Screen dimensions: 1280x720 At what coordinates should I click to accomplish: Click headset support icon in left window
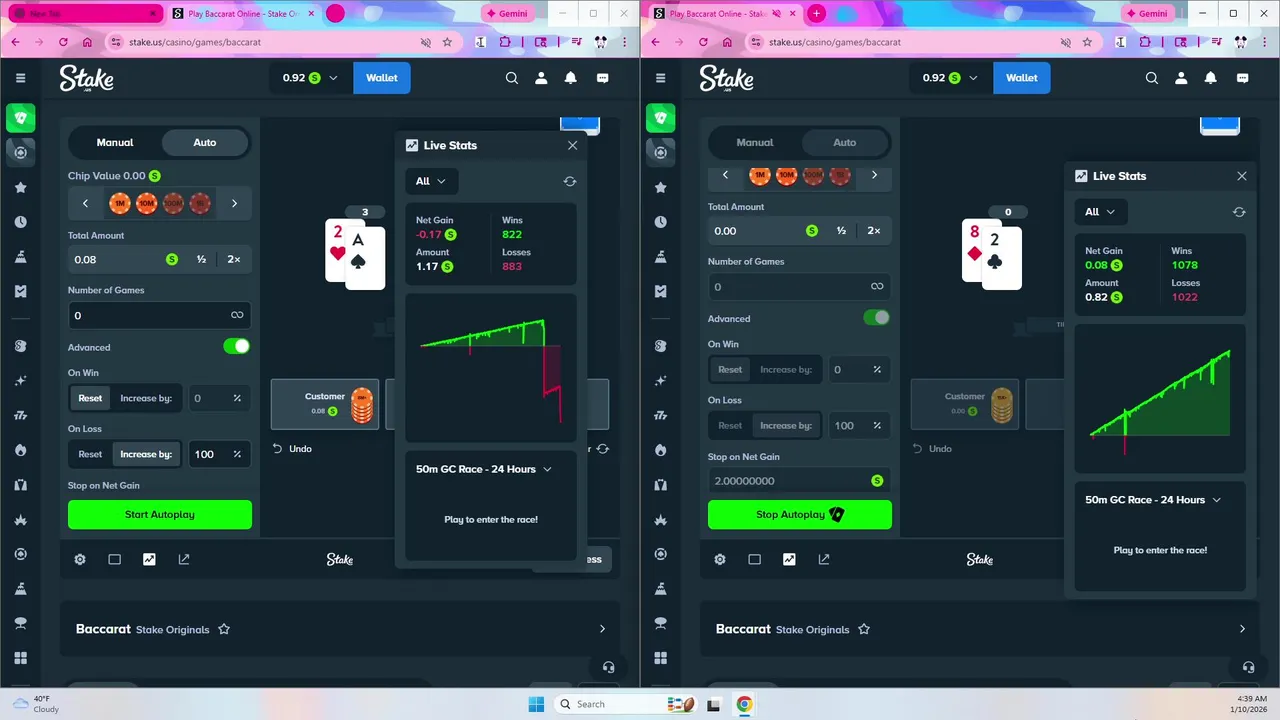pos(608,667)
